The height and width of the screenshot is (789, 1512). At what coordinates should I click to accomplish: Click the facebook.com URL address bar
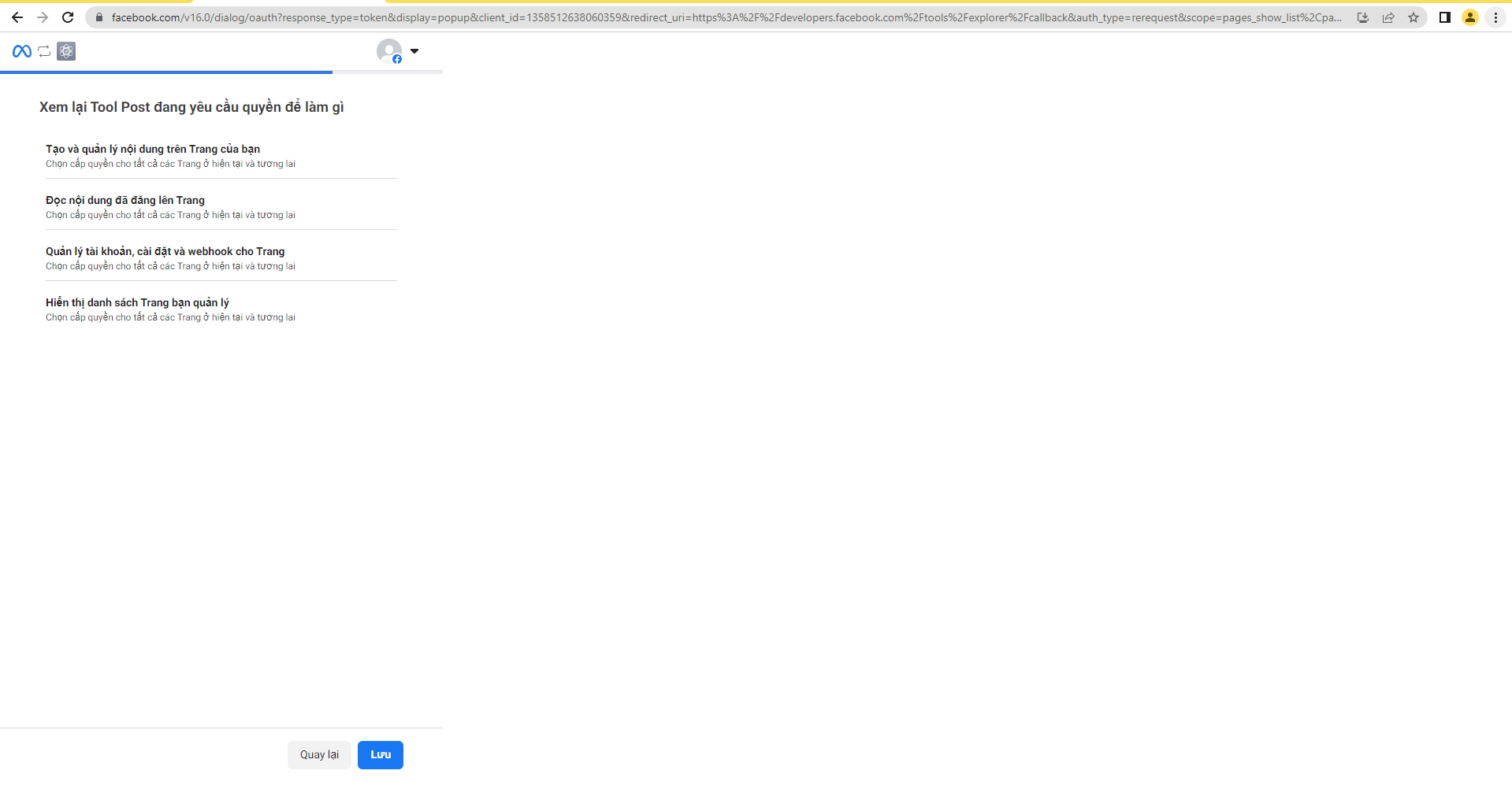(709, 17)
